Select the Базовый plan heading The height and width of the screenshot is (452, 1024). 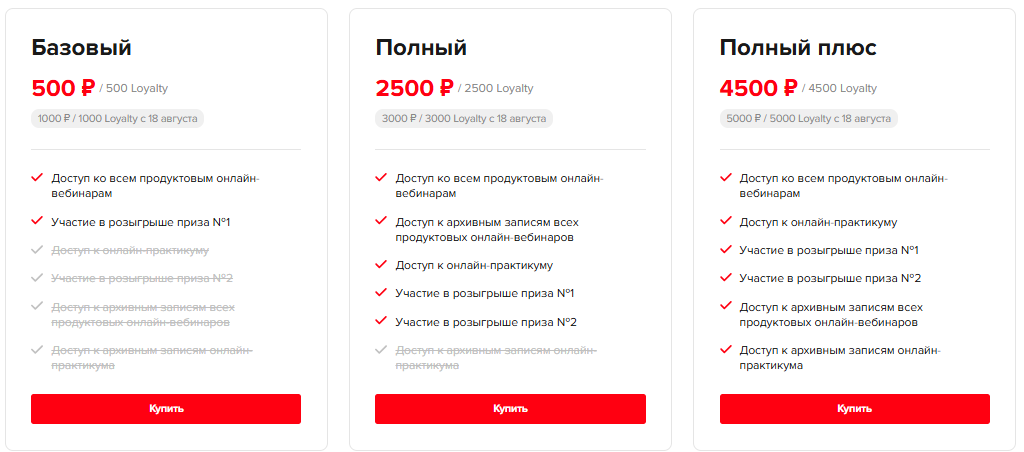pyautogui.click(x=82, y=48)
